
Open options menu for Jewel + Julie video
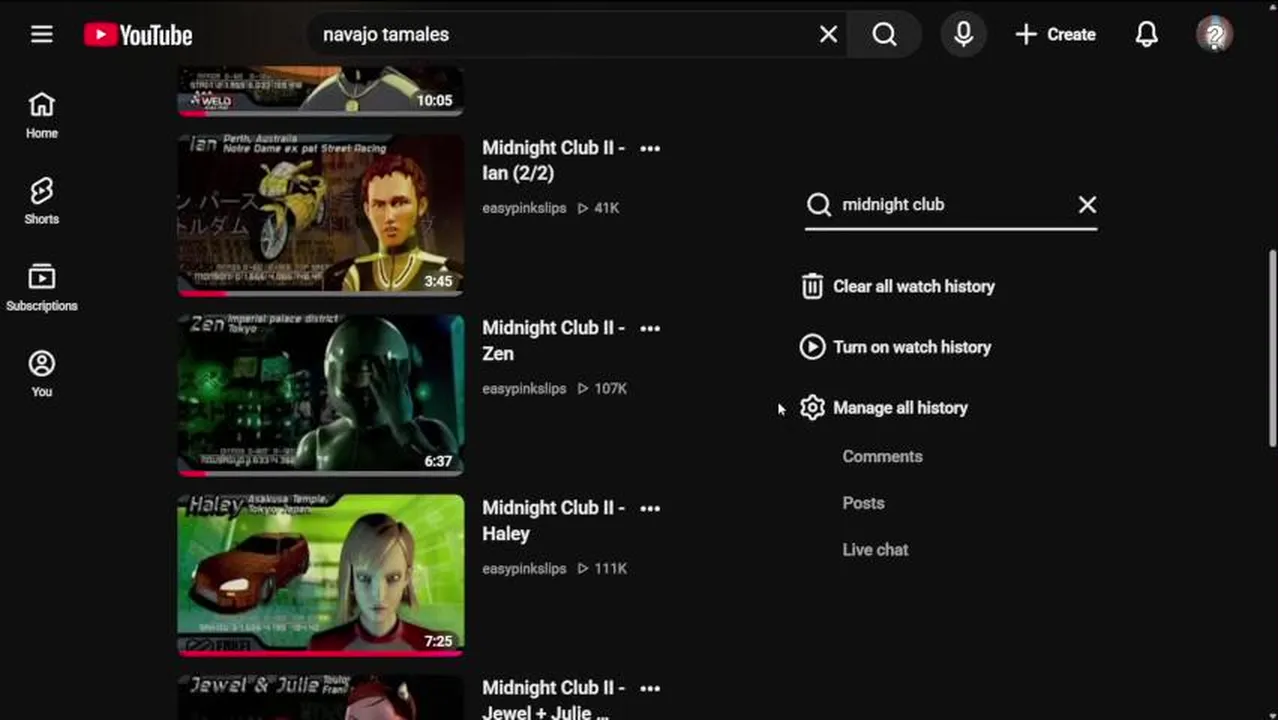650,688
